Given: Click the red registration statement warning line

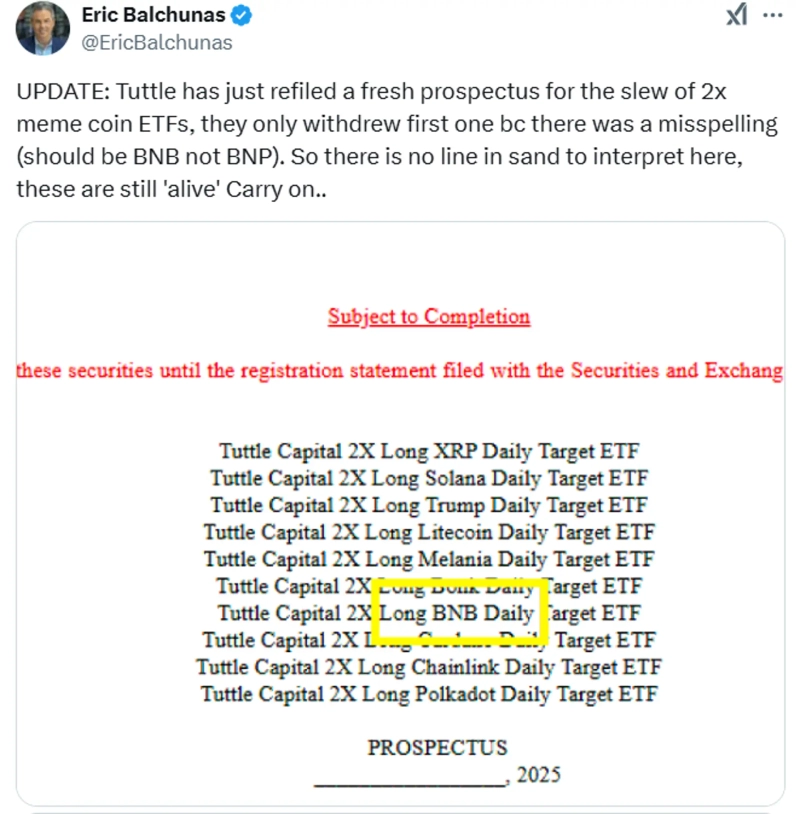Looking at the screenshot, I should pos(400,370).
